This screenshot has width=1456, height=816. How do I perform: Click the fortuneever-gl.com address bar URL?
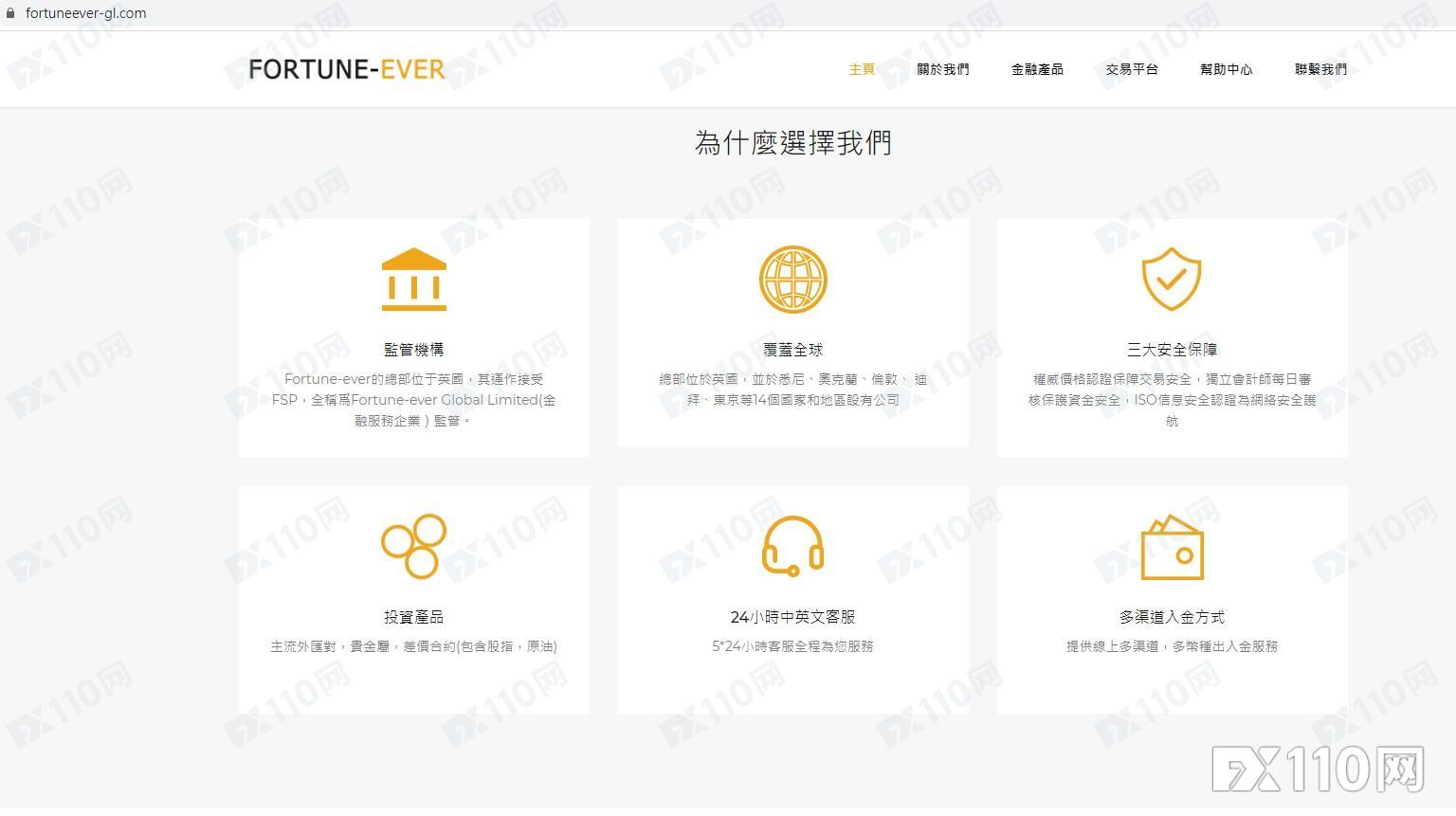85,13
